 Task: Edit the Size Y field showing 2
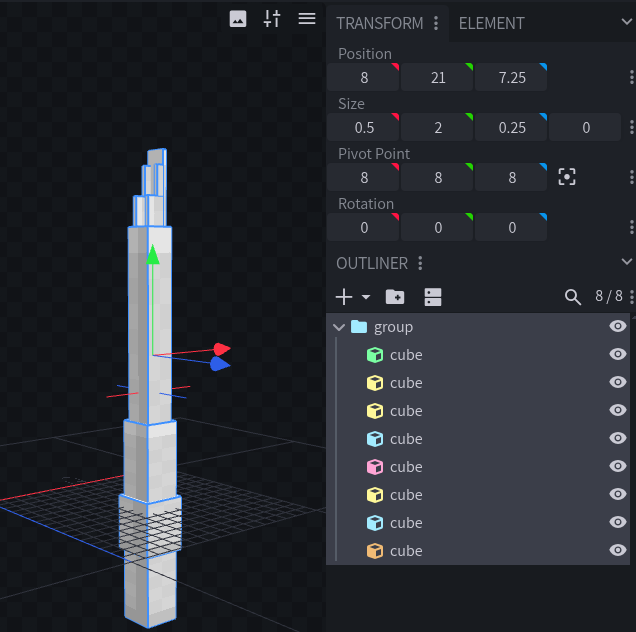(x=437, y=127)
